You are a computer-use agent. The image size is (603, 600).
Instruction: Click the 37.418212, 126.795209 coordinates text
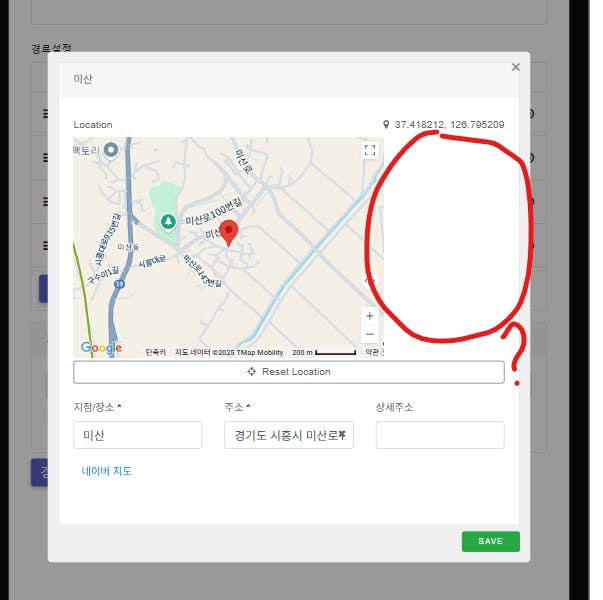pos(449,125)
